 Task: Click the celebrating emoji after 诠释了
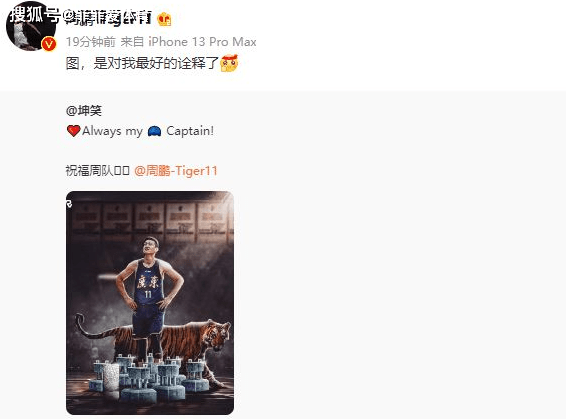pyautogui.click(x=229, y=63)
